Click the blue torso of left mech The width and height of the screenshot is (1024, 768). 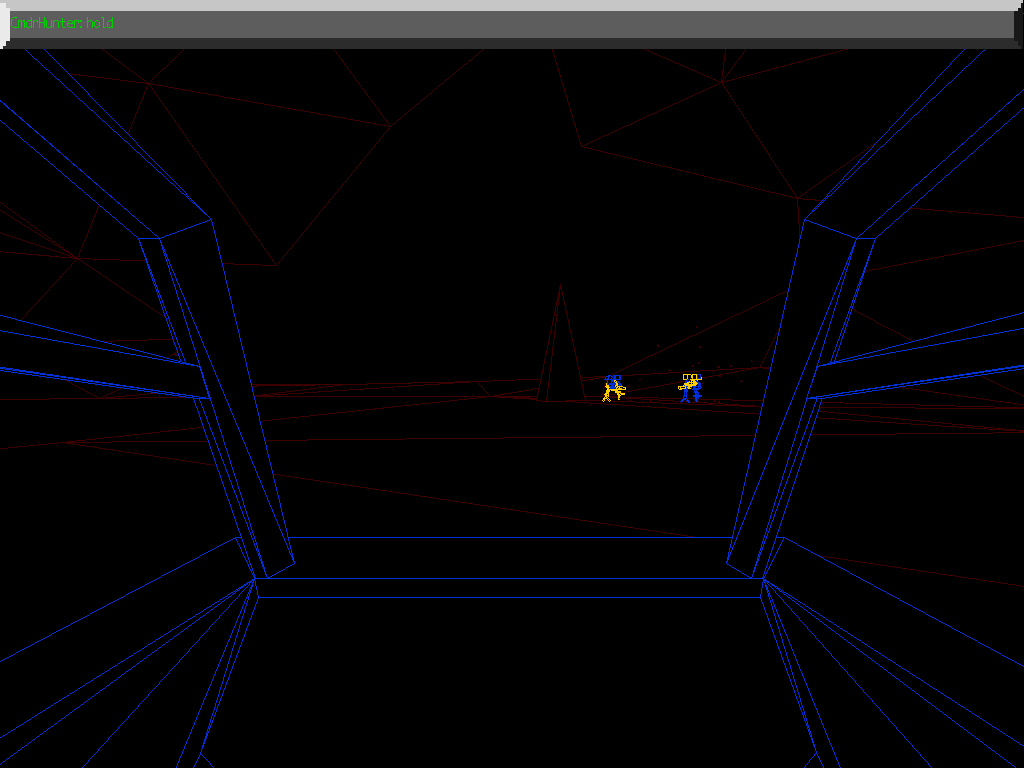pos(613,382)
